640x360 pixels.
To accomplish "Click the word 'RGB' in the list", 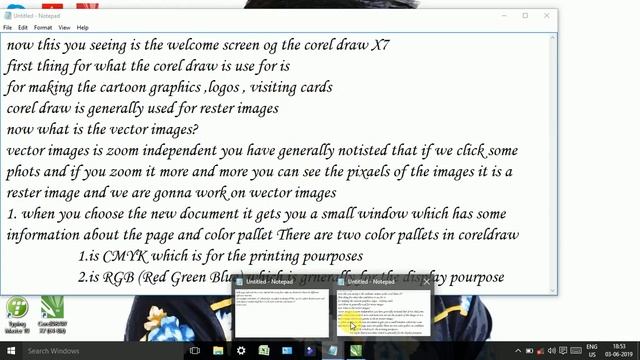I will click(x=118, y=278).
